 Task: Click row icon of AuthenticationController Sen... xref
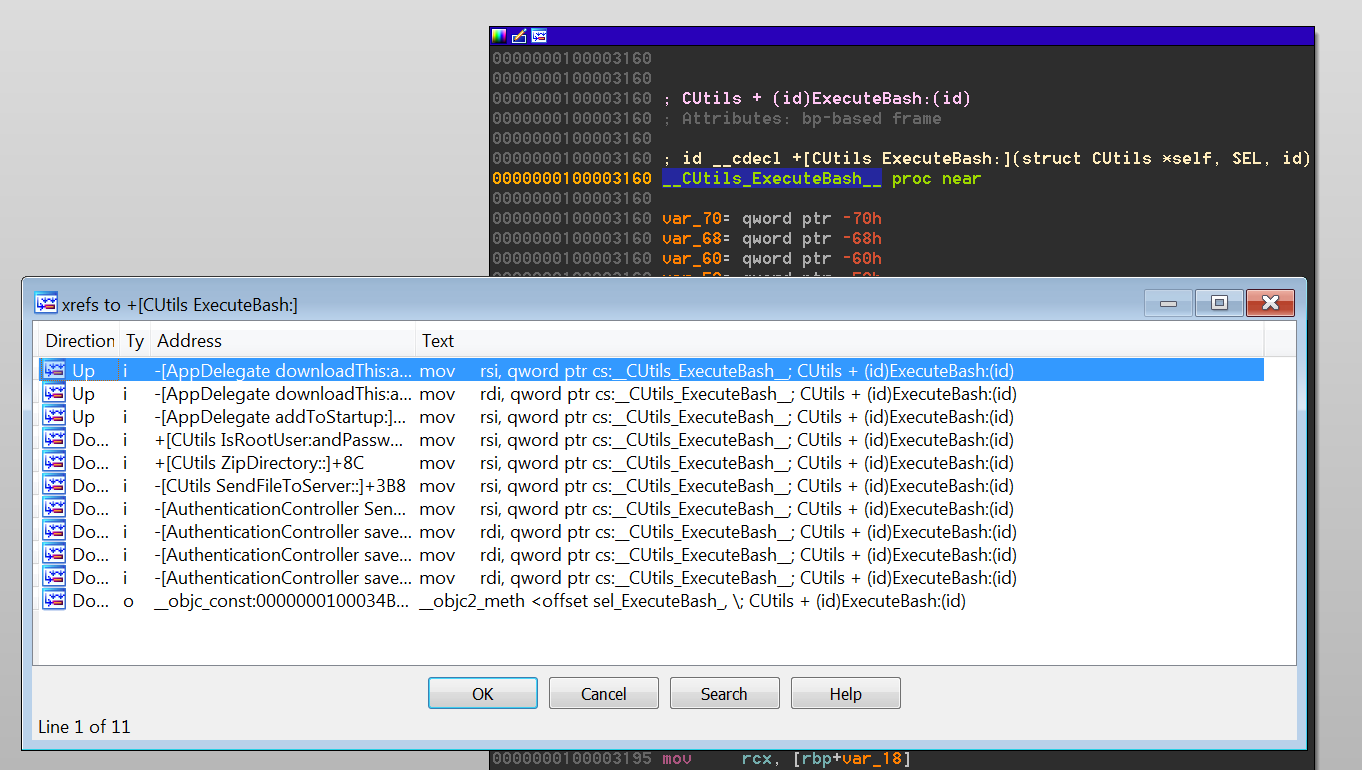coord(54,509)
